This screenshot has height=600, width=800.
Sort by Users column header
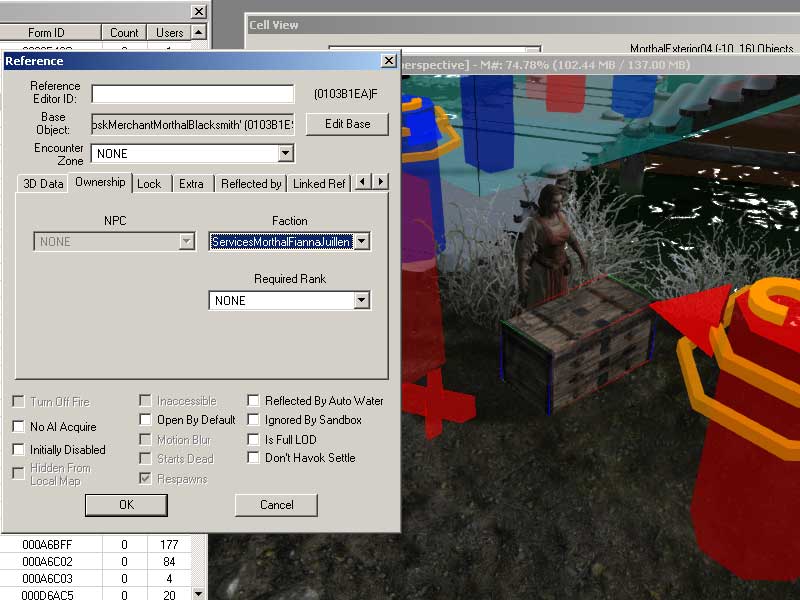point(169,33)
